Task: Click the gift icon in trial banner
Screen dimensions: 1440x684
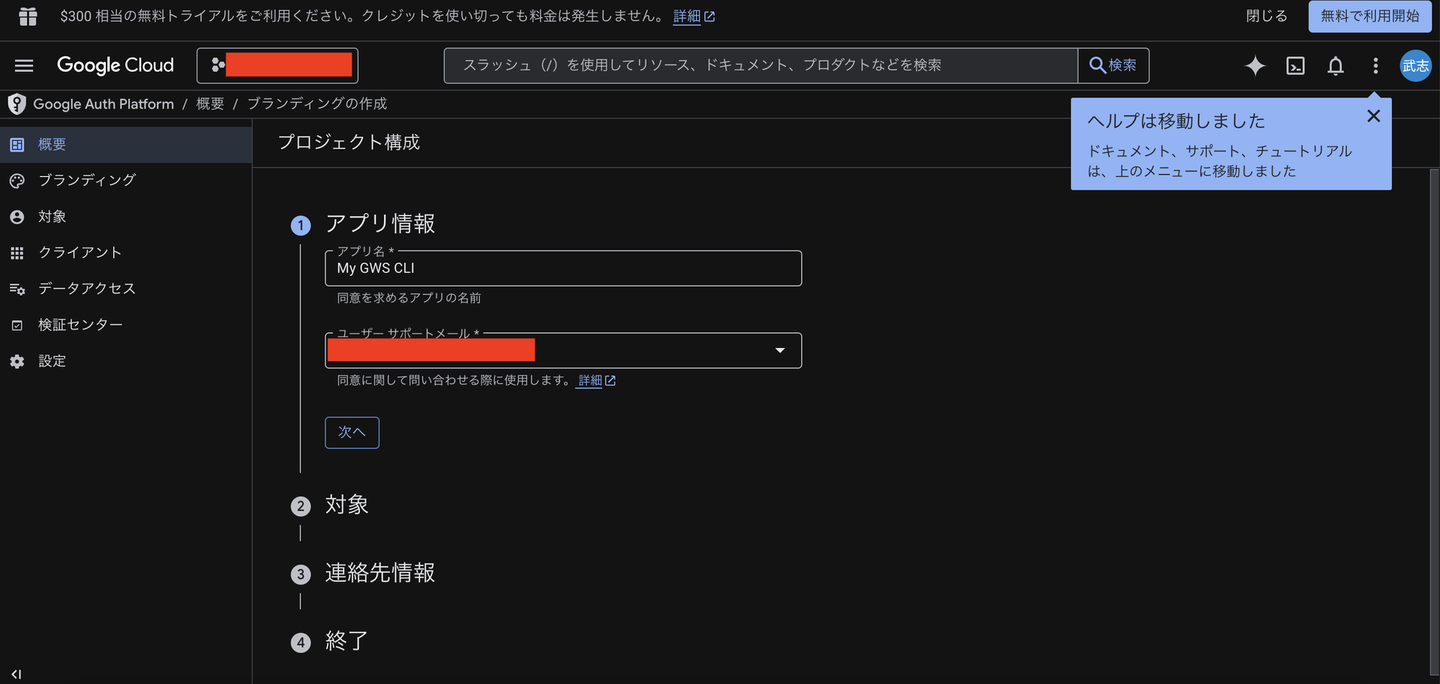Action: 28,16
